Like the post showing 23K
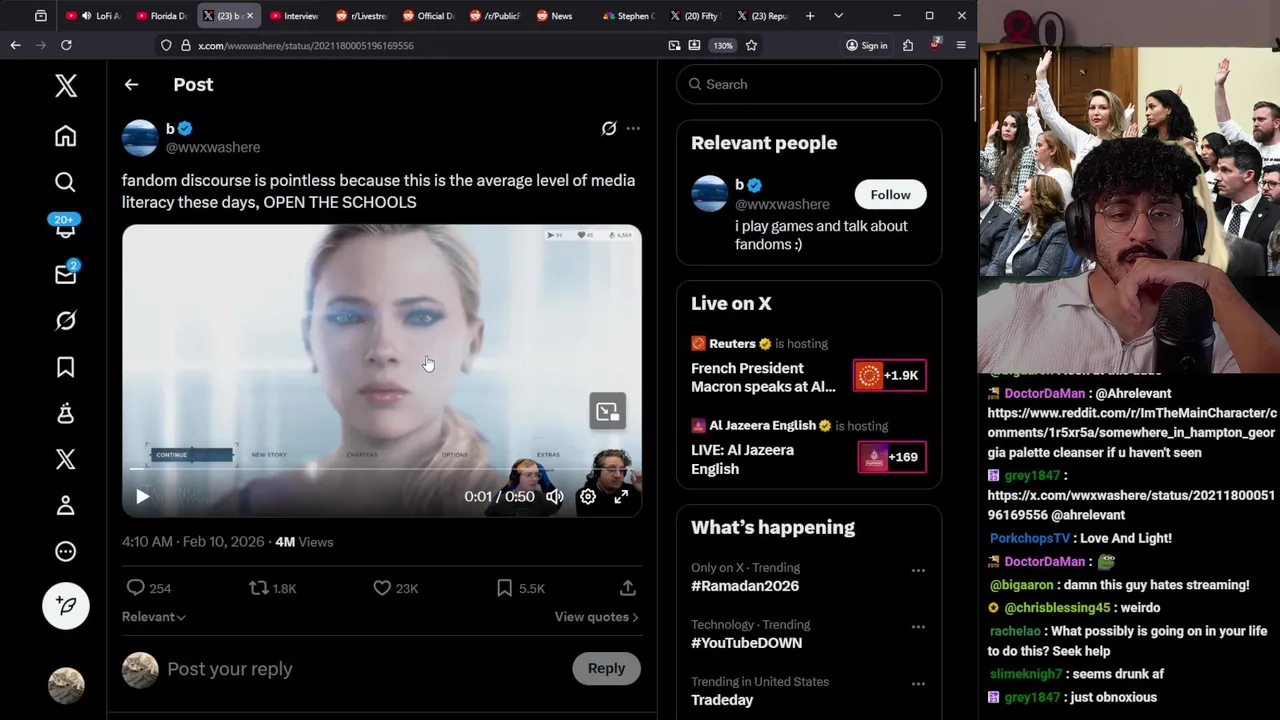Viewport: 1280px width, 720px height. [395, 588]
